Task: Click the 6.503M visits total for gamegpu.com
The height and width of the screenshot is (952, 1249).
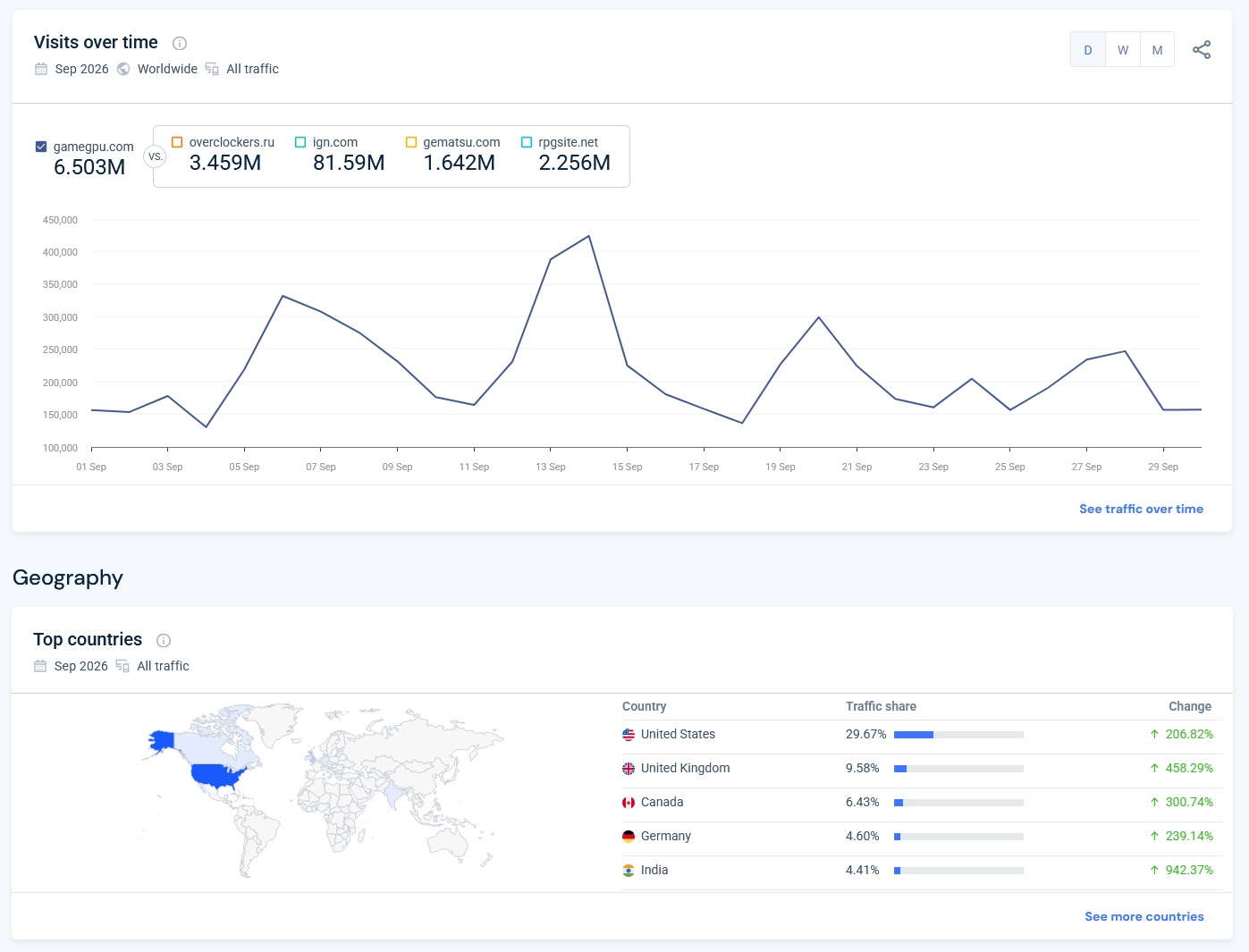Action: pyautogui.click(x=89, y=167)
